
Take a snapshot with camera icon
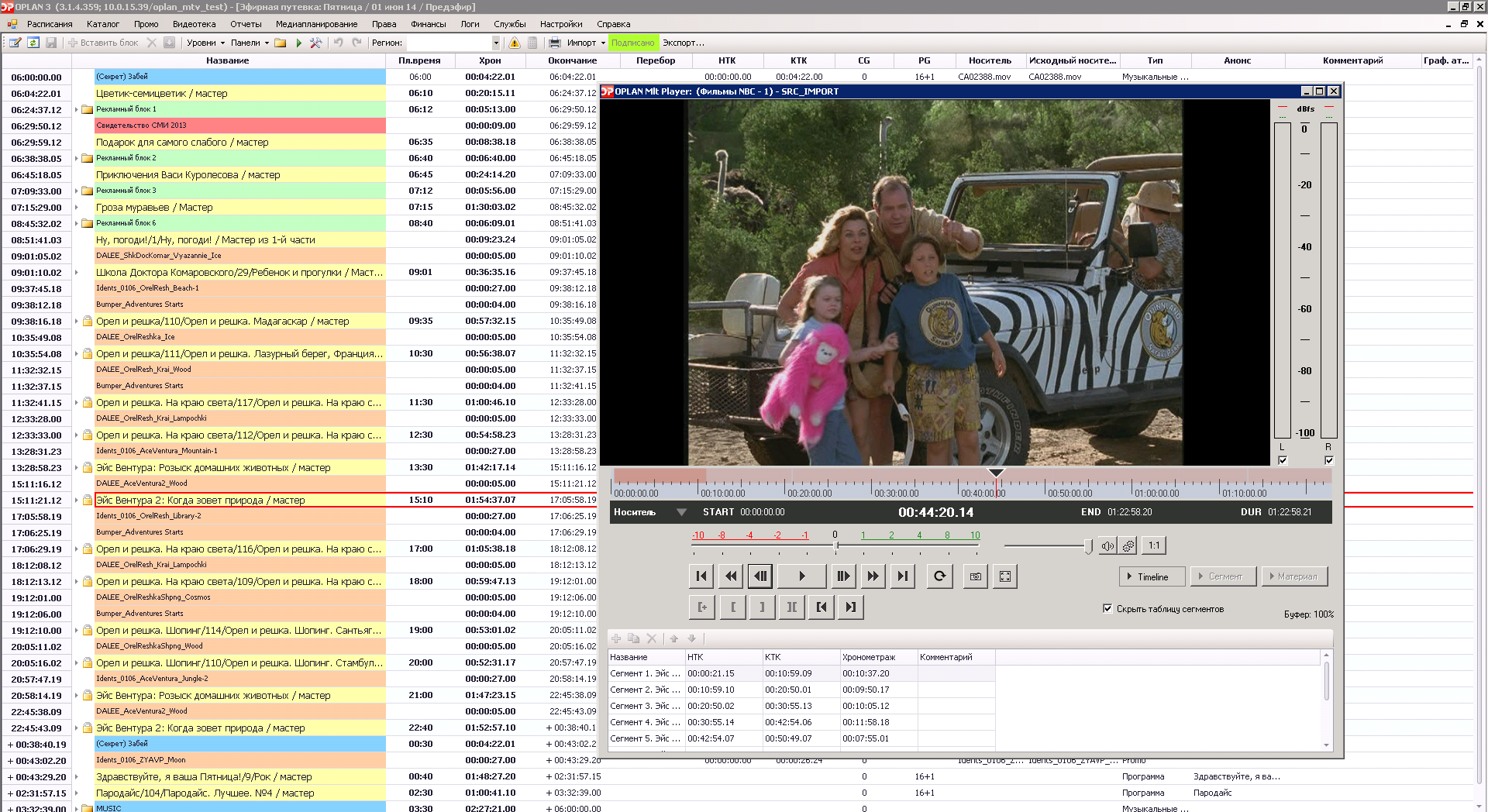coord(976,576)
